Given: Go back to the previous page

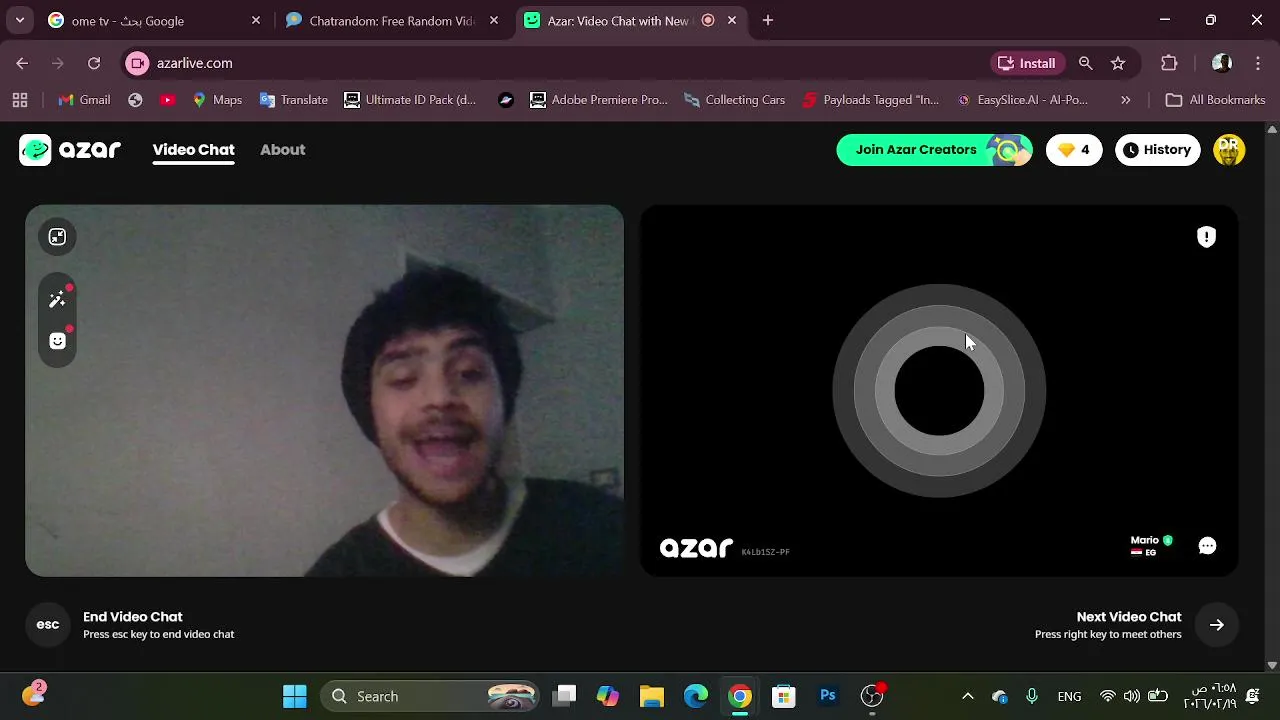Looking at the screenshot, I should tap(22, 63).
